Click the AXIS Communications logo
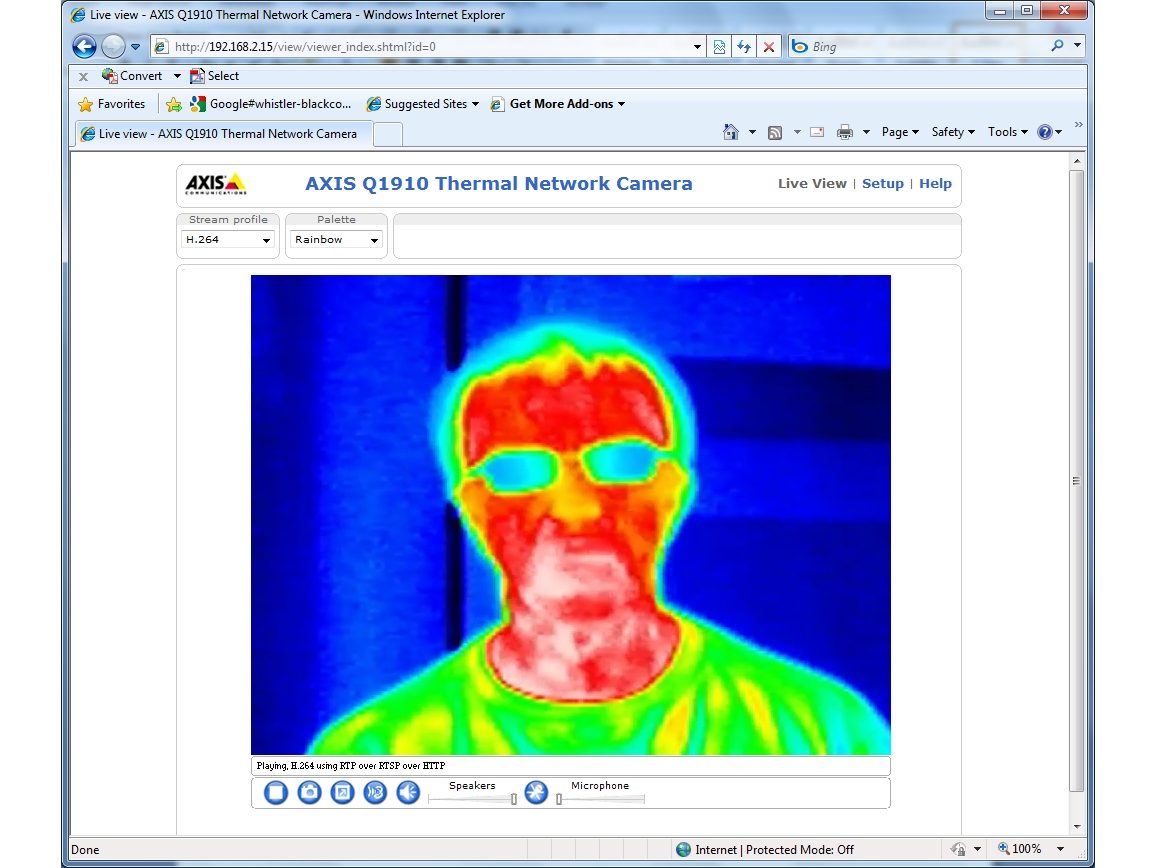The image size is (1157, 868). click(x=215, y=184)
